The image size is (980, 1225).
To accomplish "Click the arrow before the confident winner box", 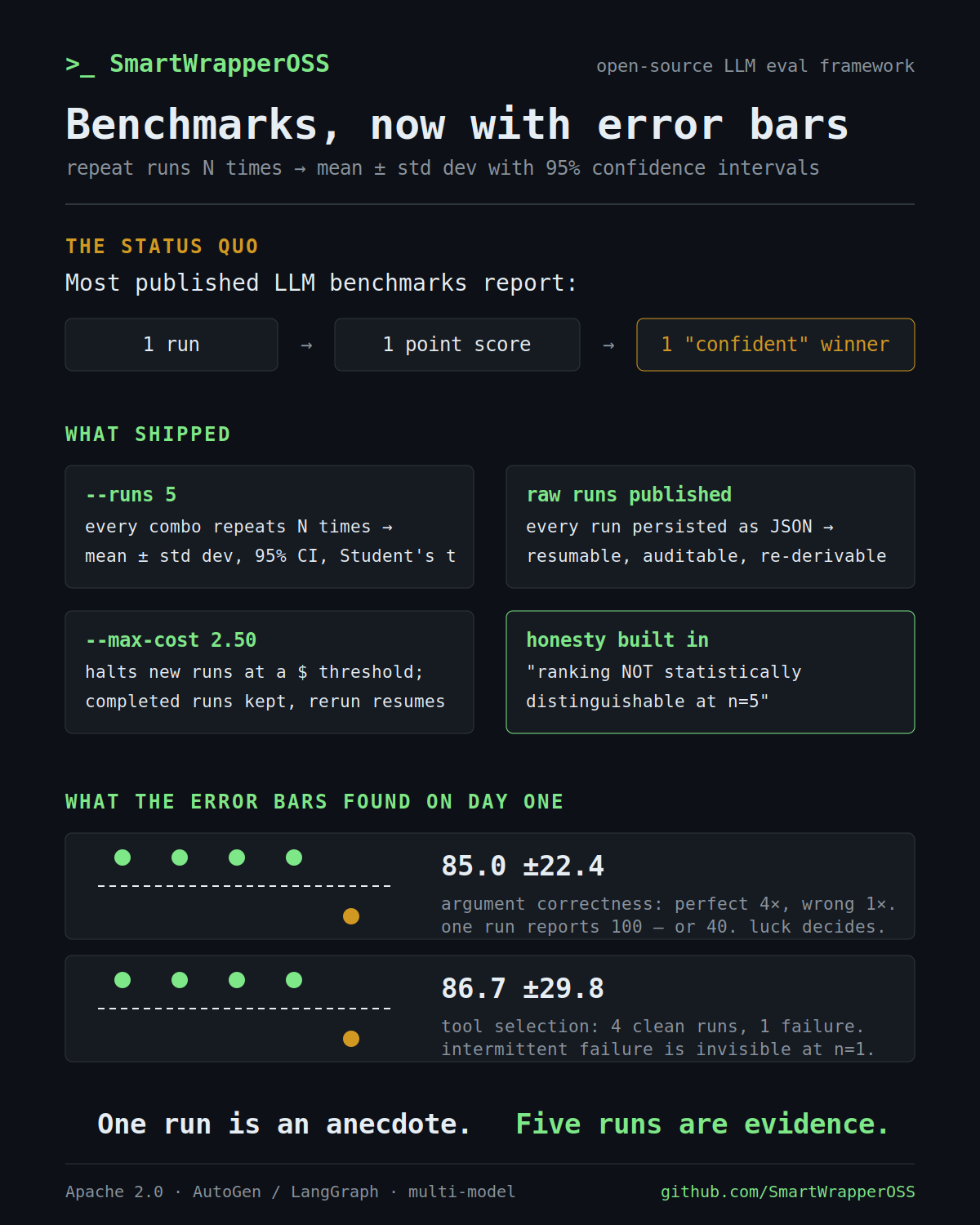I will pyautogui.click(x=608, y=345).
